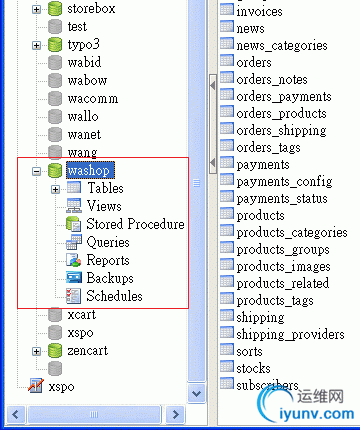
Task: Select the products_groups table name
Action: pos(283,250)
